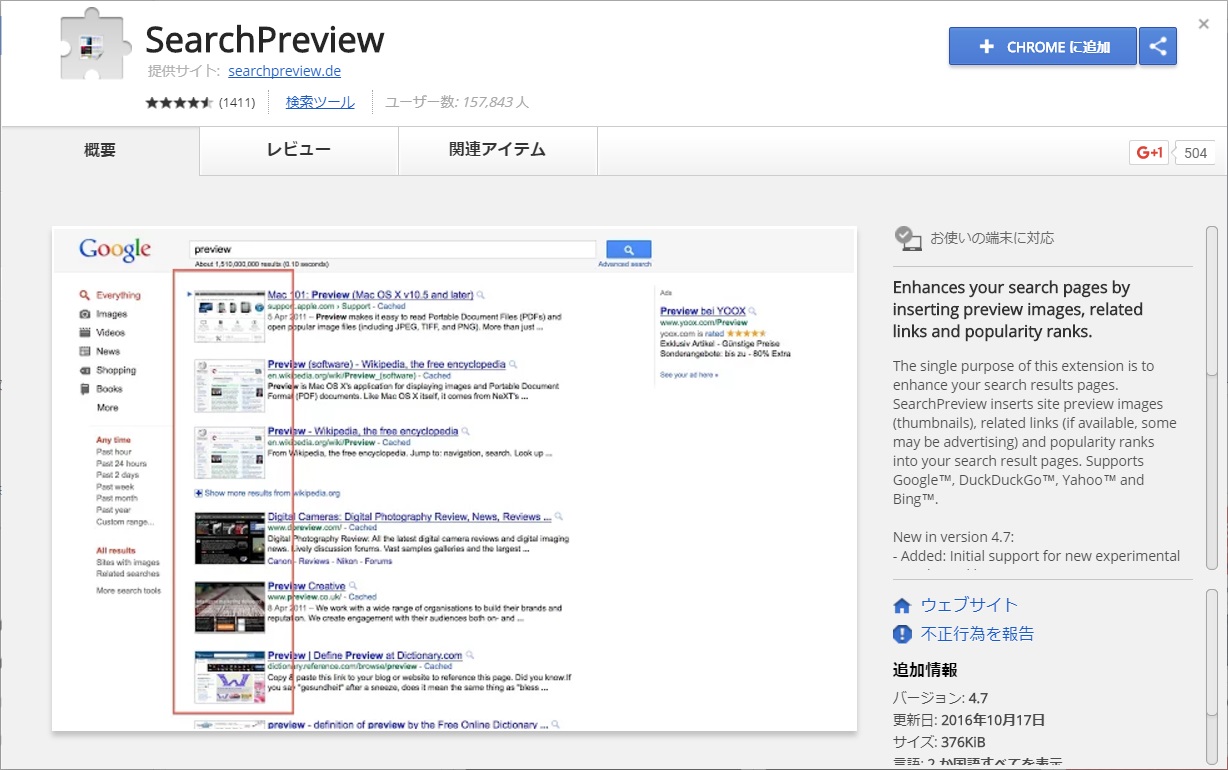1228x770 pixels.
Task: Click the Google search screenshot preview
Action: point(453,476)
